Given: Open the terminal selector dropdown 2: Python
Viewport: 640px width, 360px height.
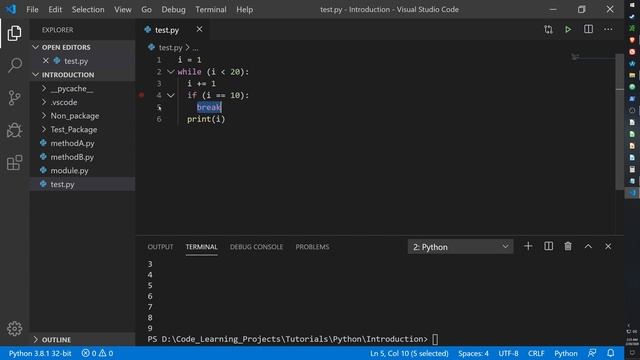Looking at the screenshot, I should (x=460, y=247).
